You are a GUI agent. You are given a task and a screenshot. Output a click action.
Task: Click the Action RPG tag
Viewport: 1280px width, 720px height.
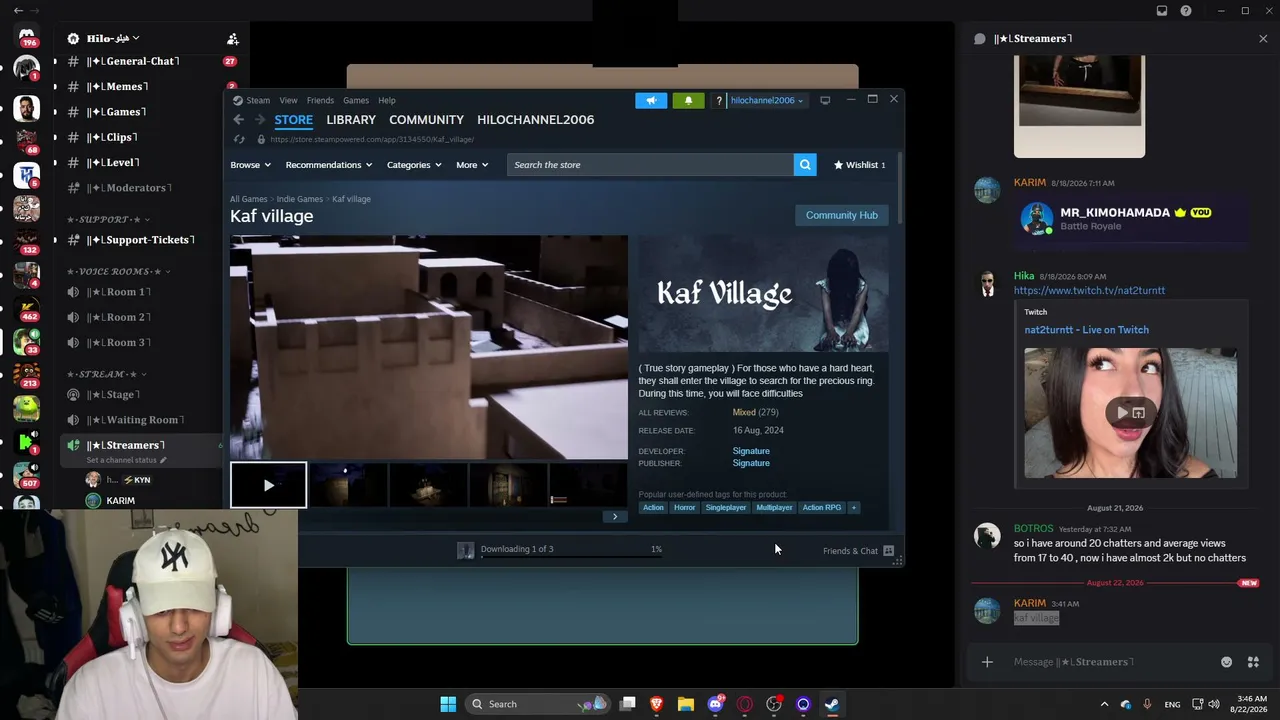coord(822,507)
